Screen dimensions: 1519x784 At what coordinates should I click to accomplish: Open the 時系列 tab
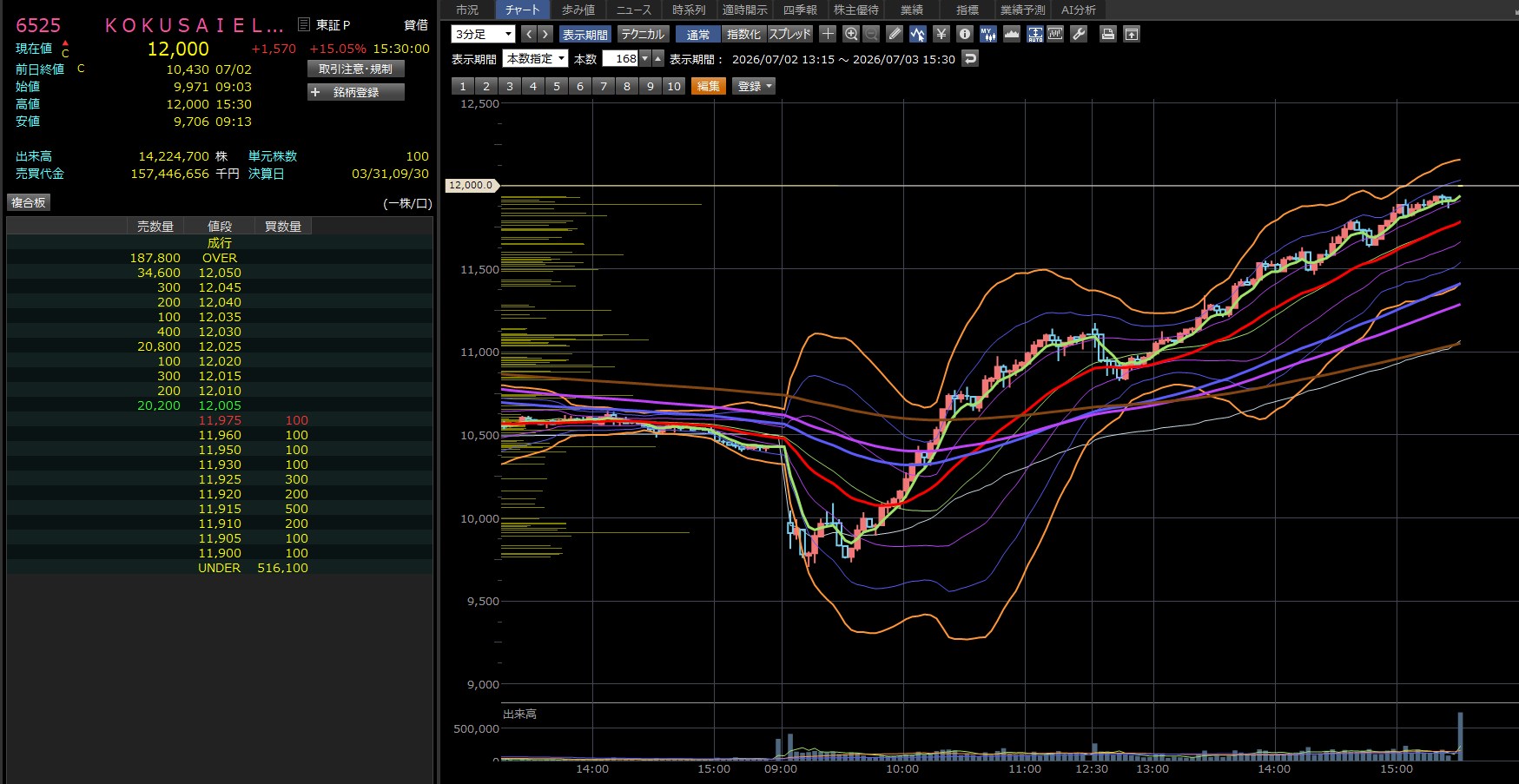tap(689, 10)
